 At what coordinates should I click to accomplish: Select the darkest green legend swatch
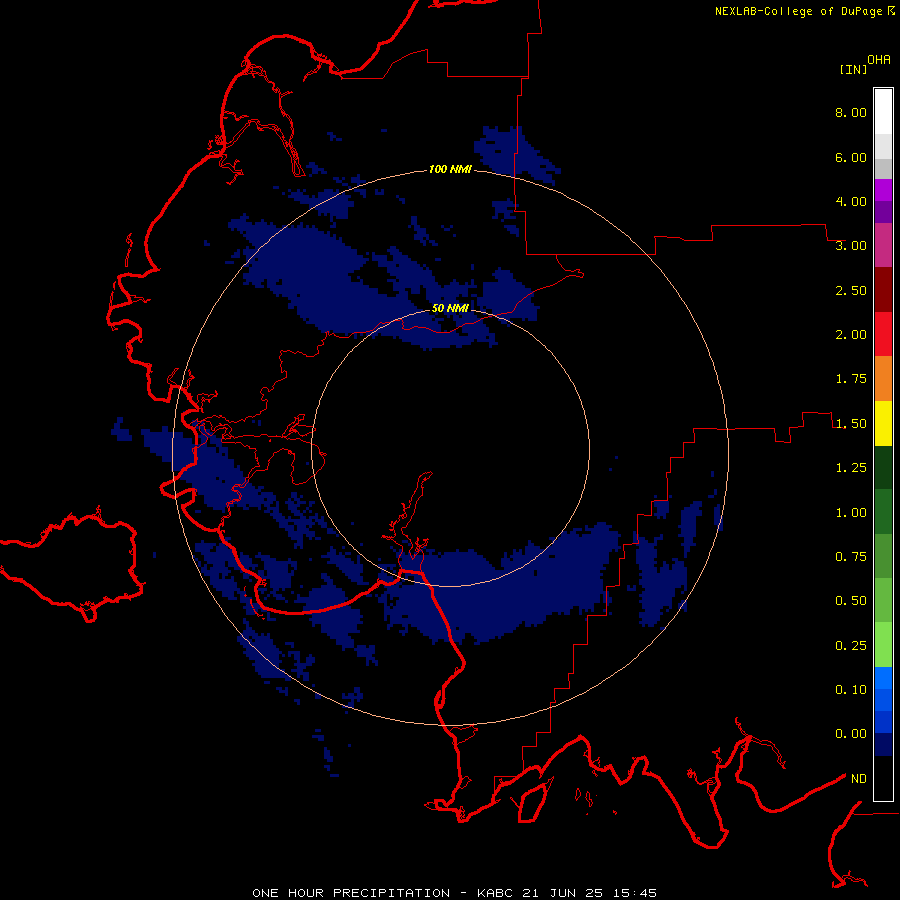[883, 467]
